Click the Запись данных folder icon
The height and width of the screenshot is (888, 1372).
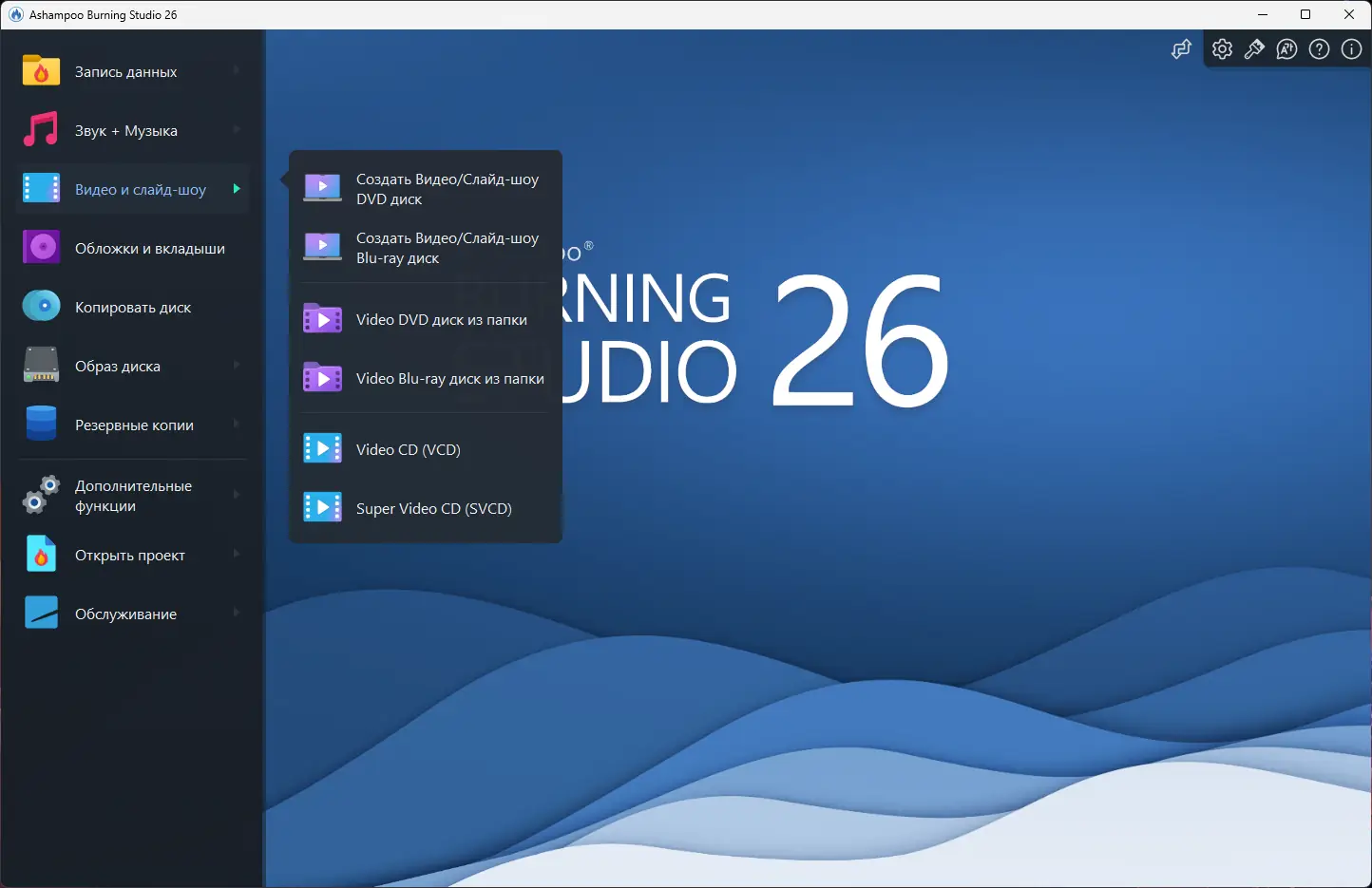(x=41, y=71)
